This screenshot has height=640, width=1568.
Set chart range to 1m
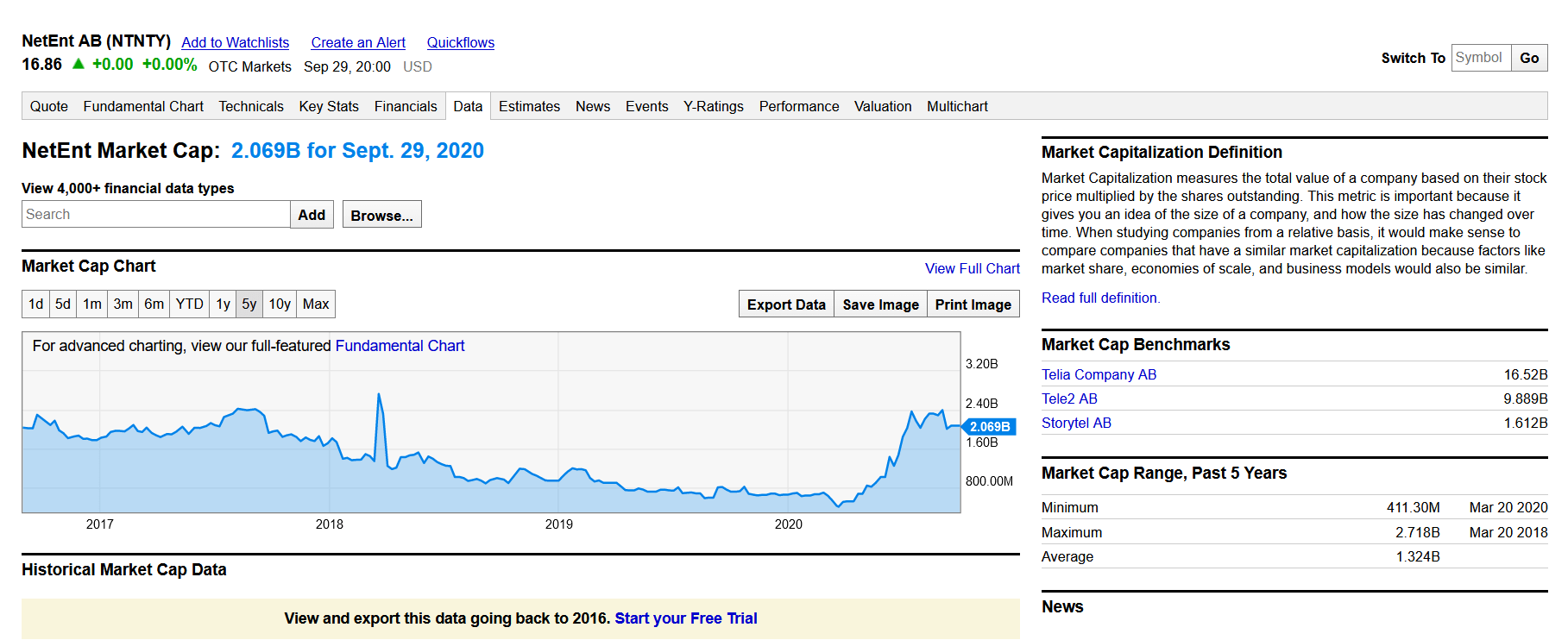click(92, 304)
